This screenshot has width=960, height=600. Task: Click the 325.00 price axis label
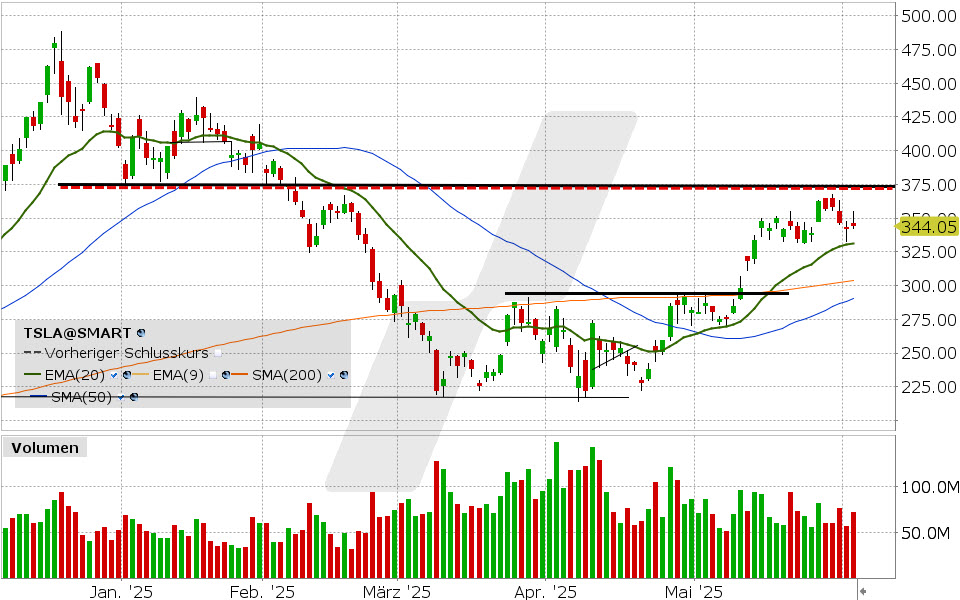[x=929, y=252]
